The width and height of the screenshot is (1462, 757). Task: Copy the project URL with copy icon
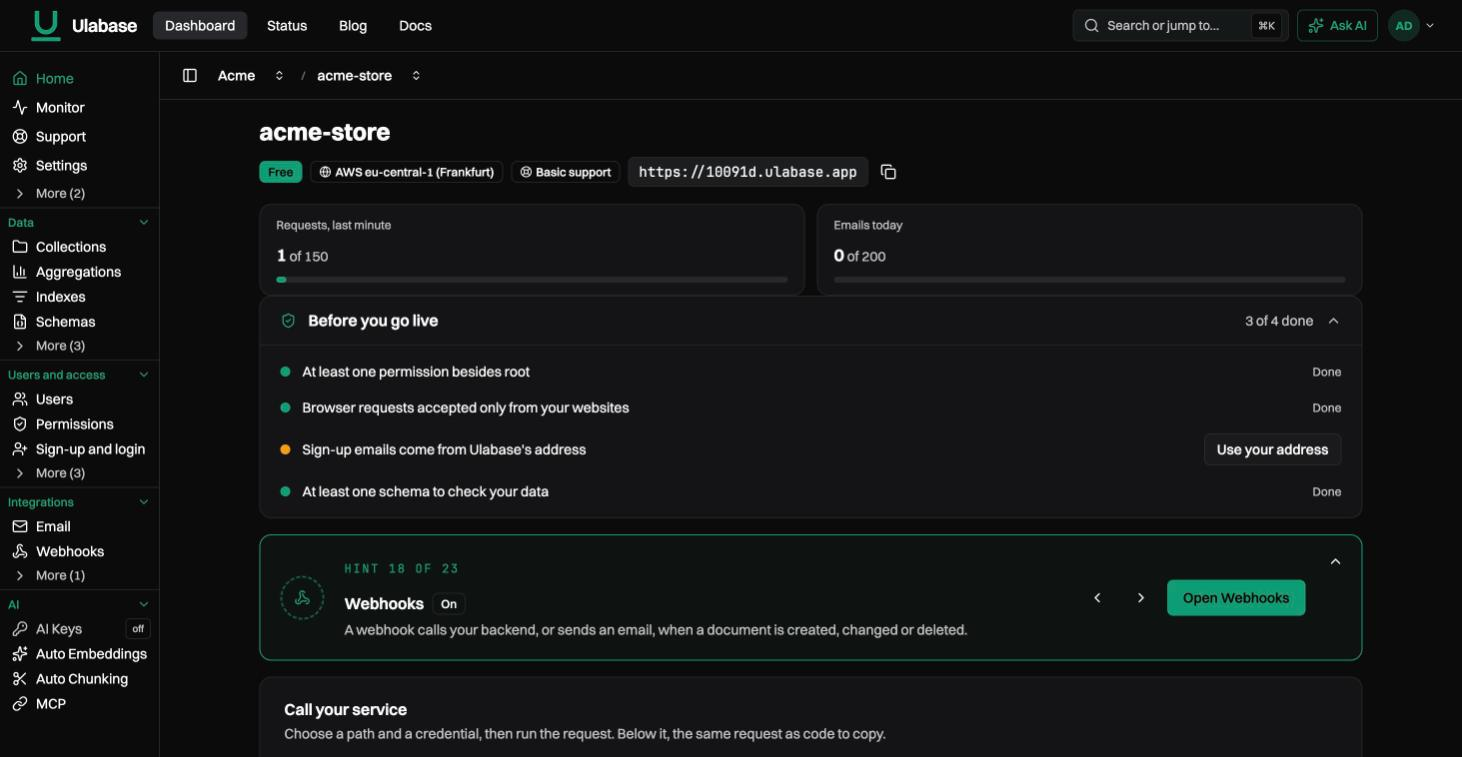[888, 172]
